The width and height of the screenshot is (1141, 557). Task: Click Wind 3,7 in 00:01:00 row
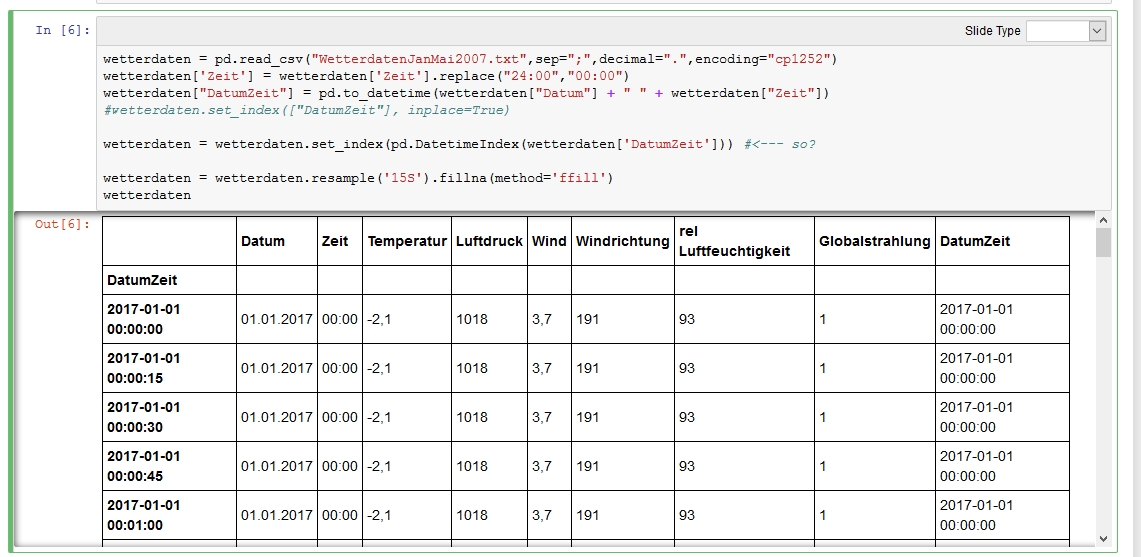coord(549,515)
